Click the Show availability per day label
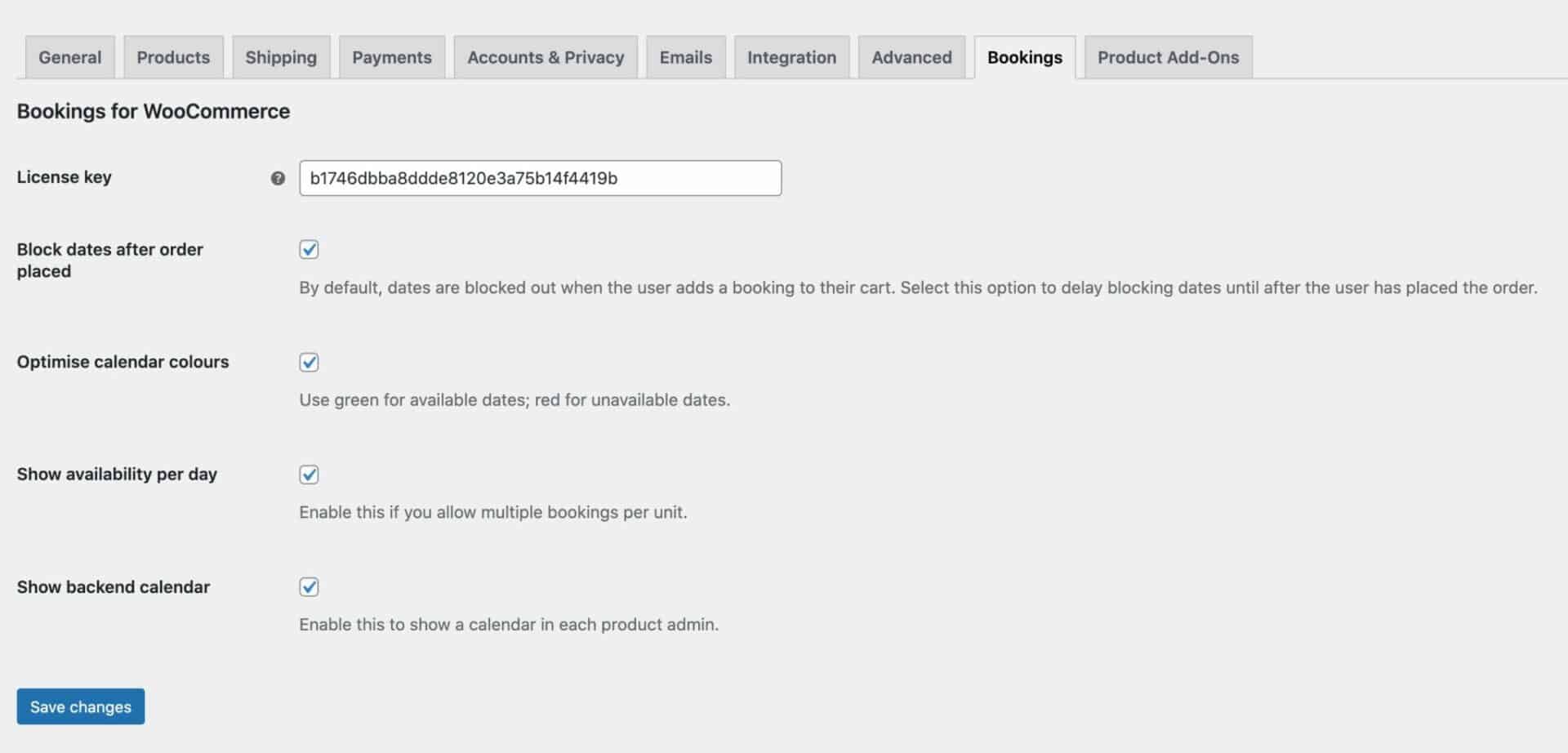1568x753 pixels. tap(118, 475)
